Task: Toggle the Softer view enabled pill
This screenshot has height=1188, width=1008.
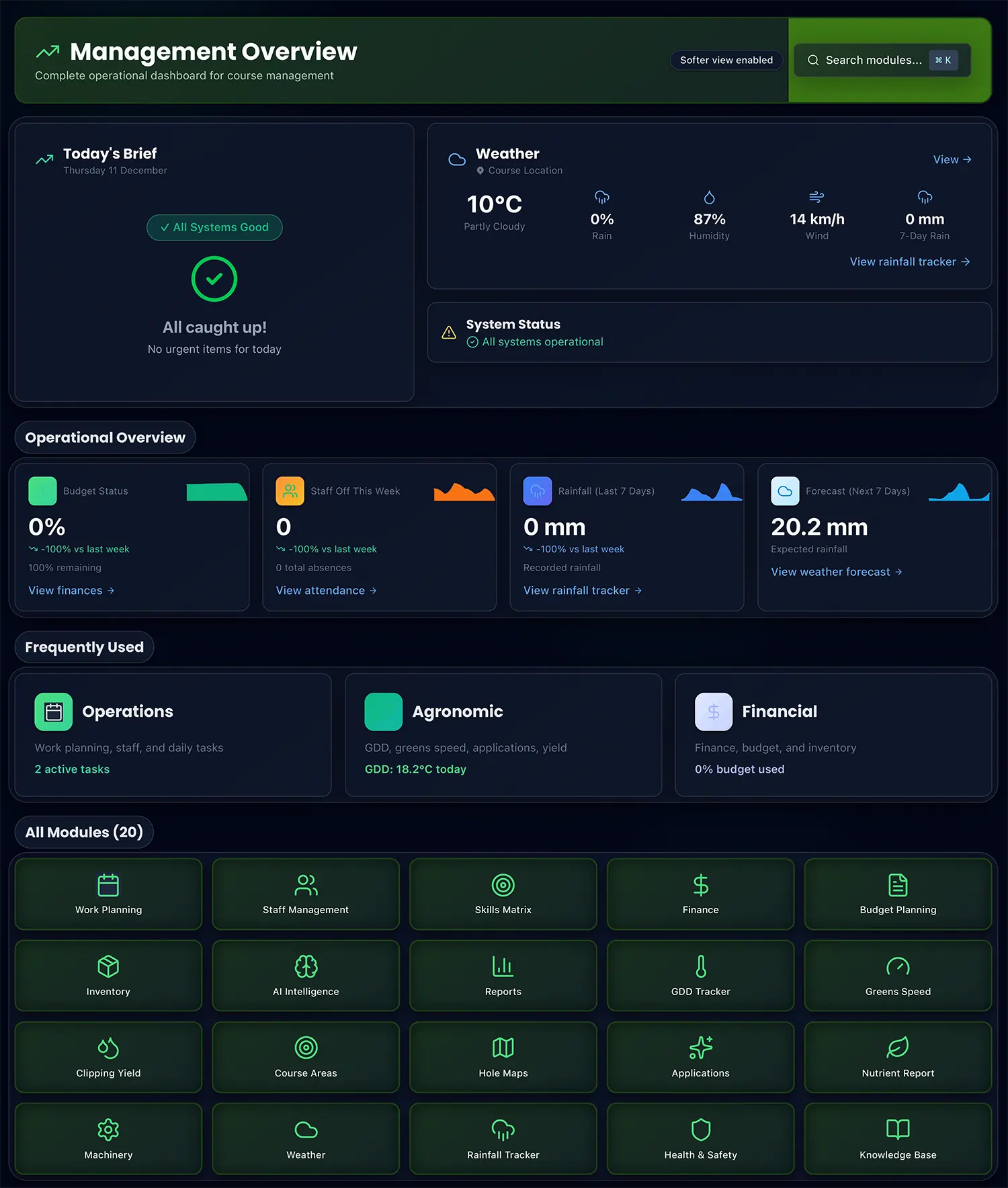Action: 726,60
